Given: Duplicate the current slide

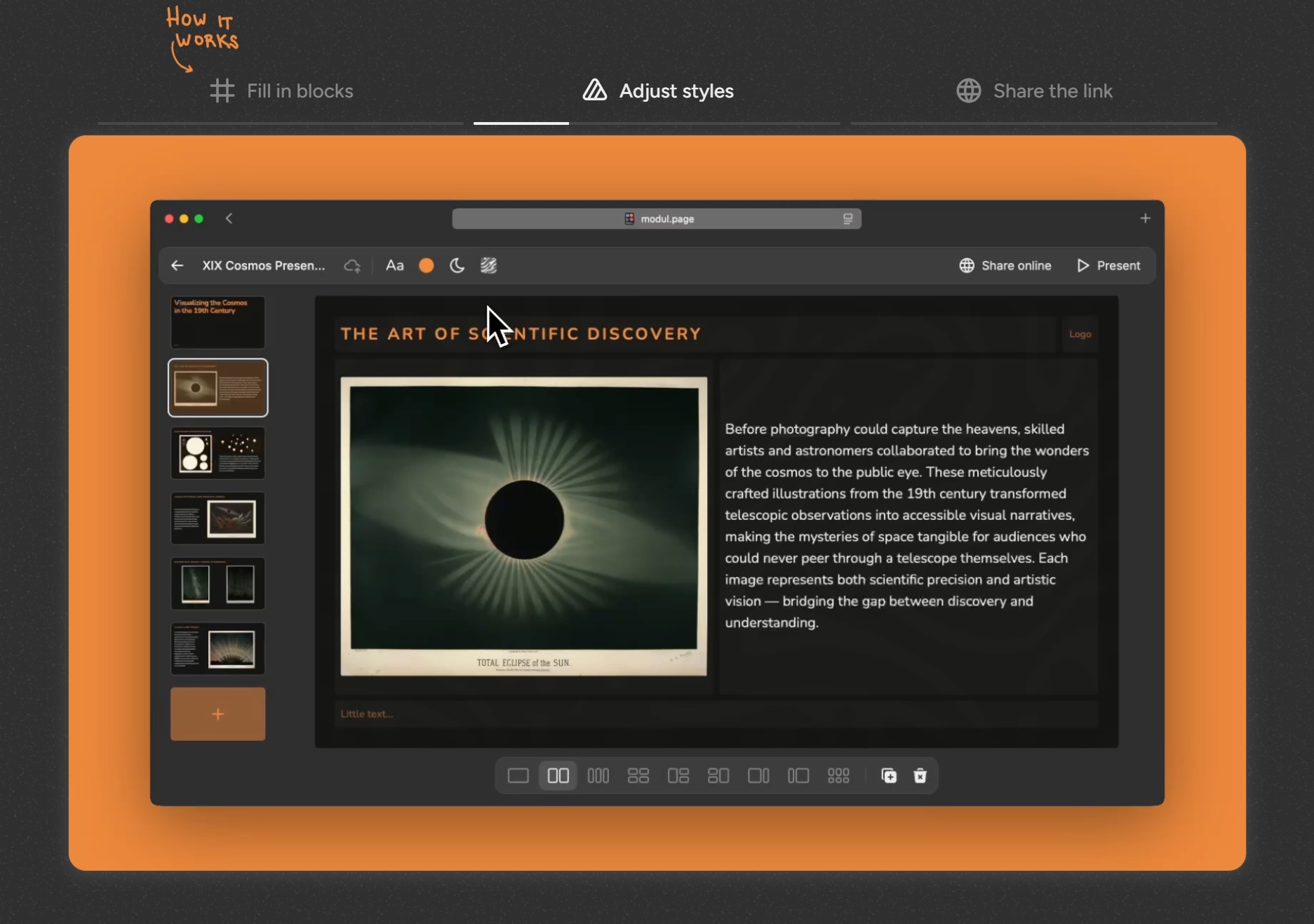Looking at the screenshot, I should click(889, 776).
